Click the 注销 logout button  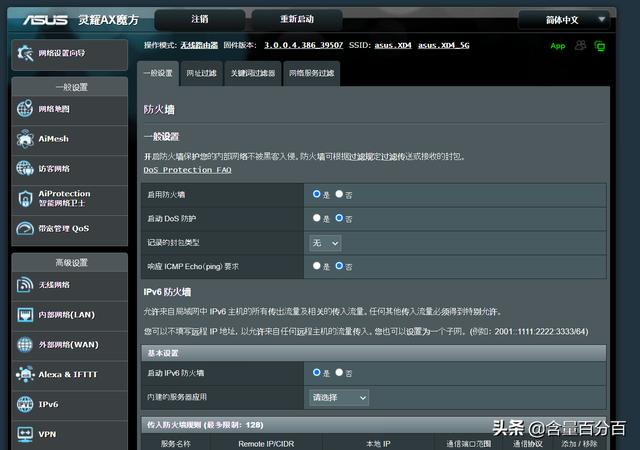(x=200, y=19)
